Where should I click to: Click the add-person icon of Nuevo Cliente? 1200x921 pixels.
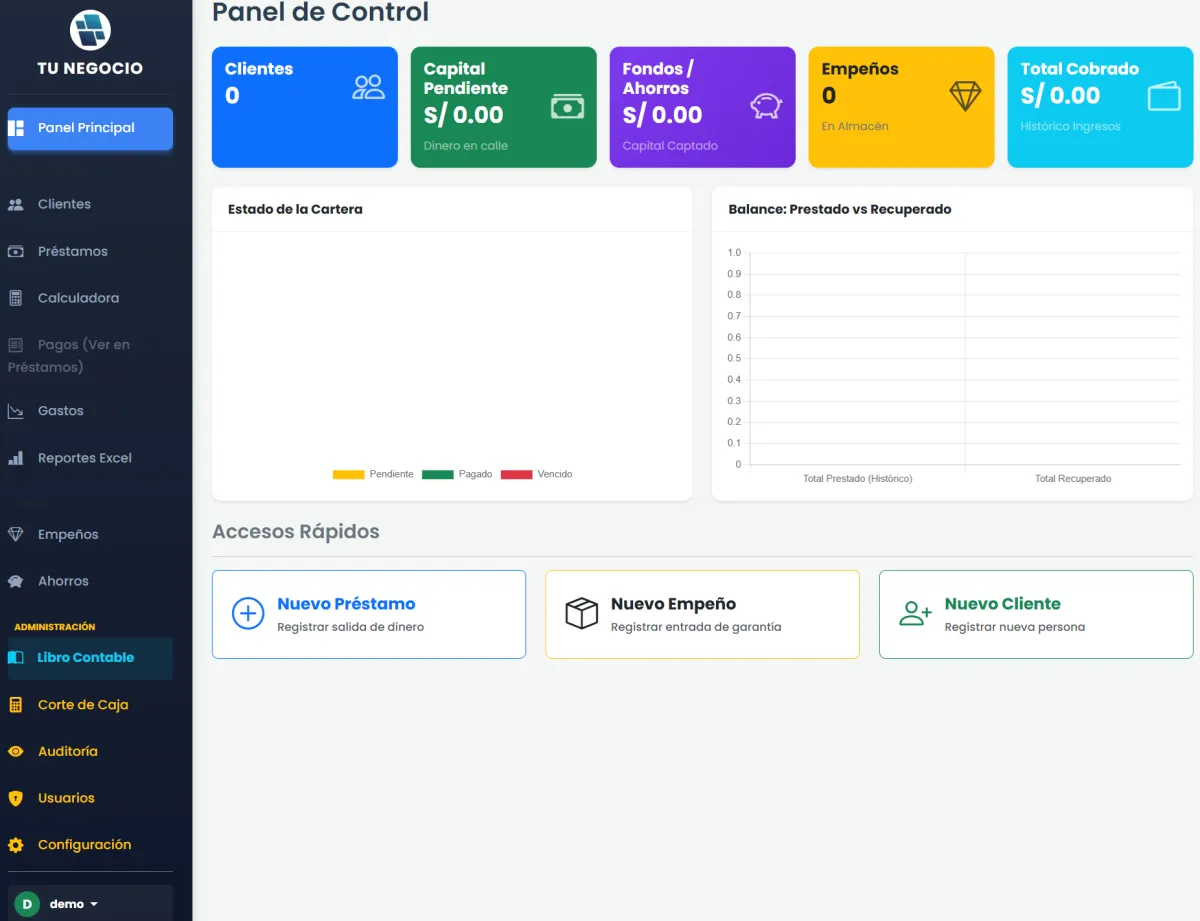click(915, 613)
